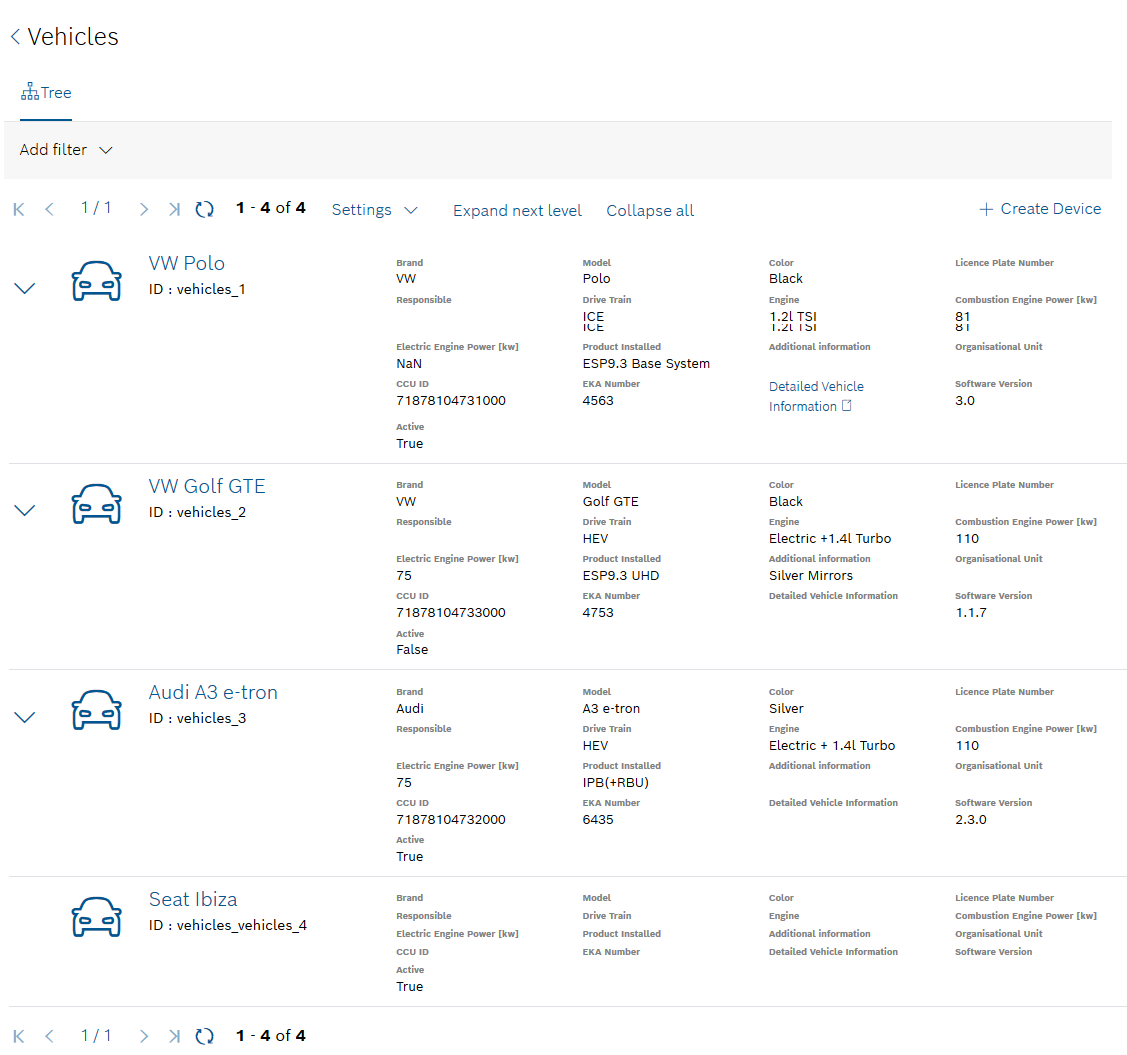Open the Add filter dropdown
Screen dimensions: 1127x1055
pos(66,150)
